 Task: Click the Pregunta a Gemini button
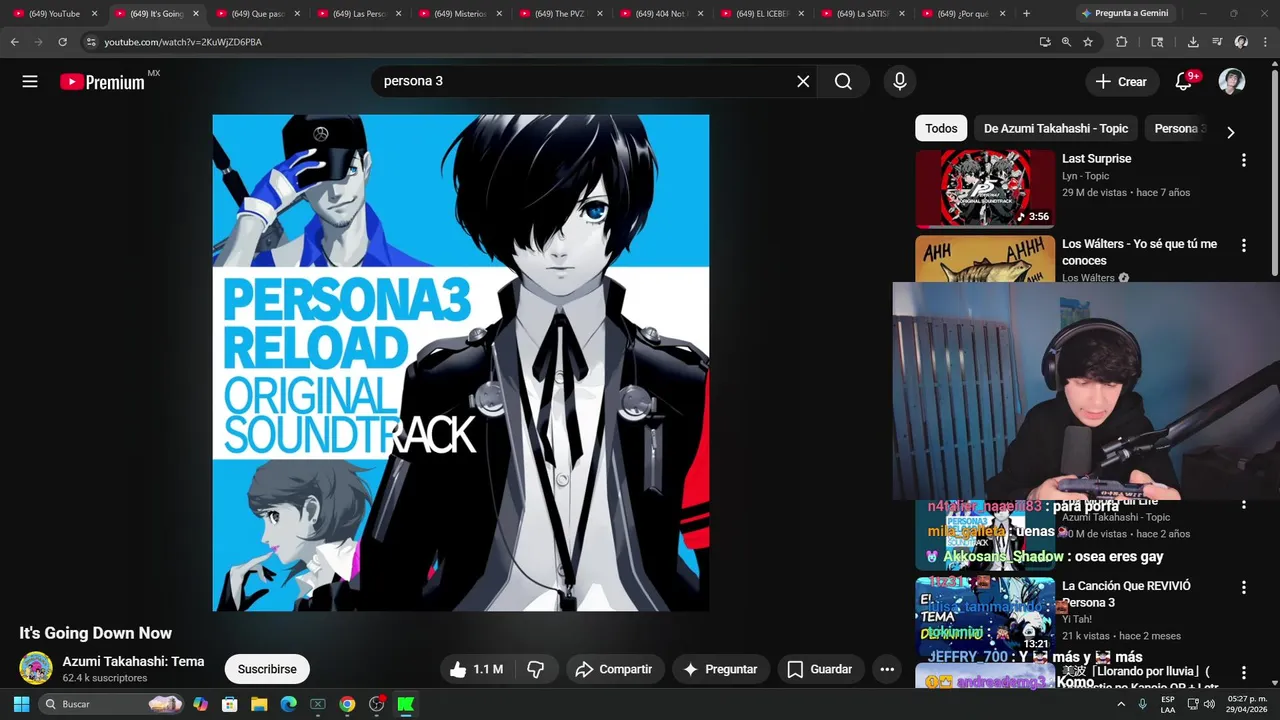tap(1124, 14)
